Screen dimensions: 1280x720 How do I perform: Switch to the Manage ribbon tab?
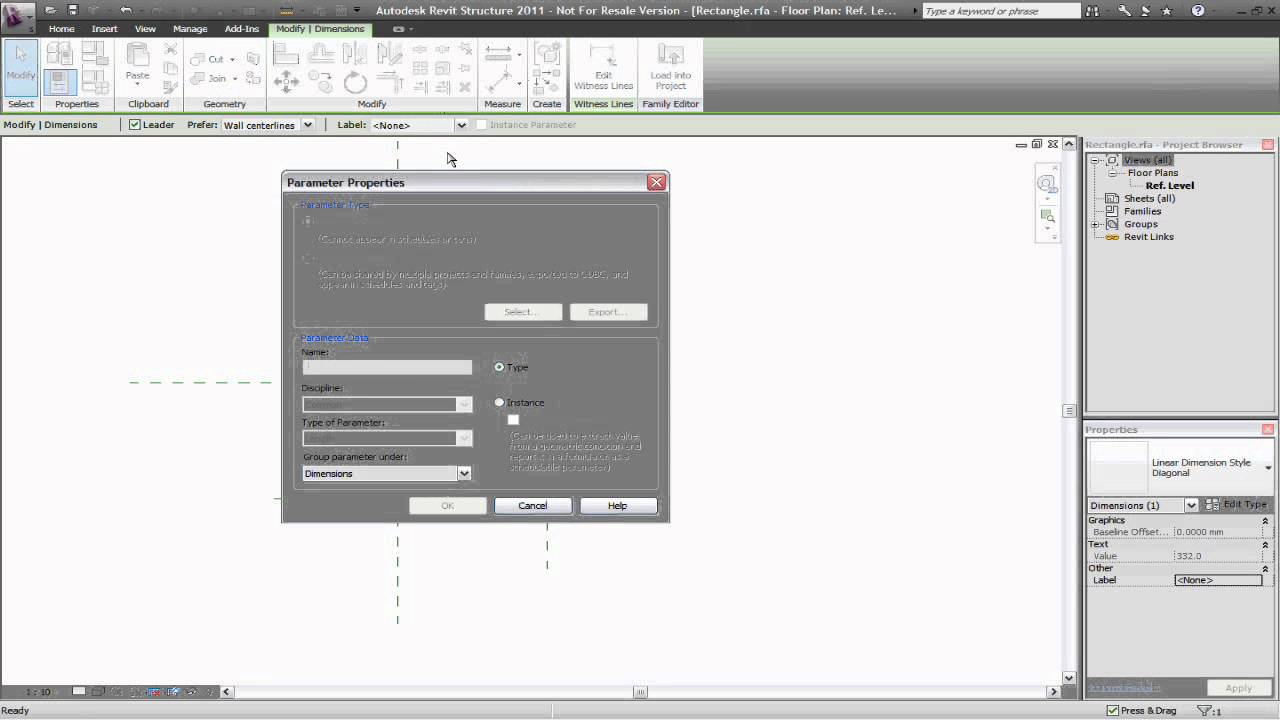point(190,28)
